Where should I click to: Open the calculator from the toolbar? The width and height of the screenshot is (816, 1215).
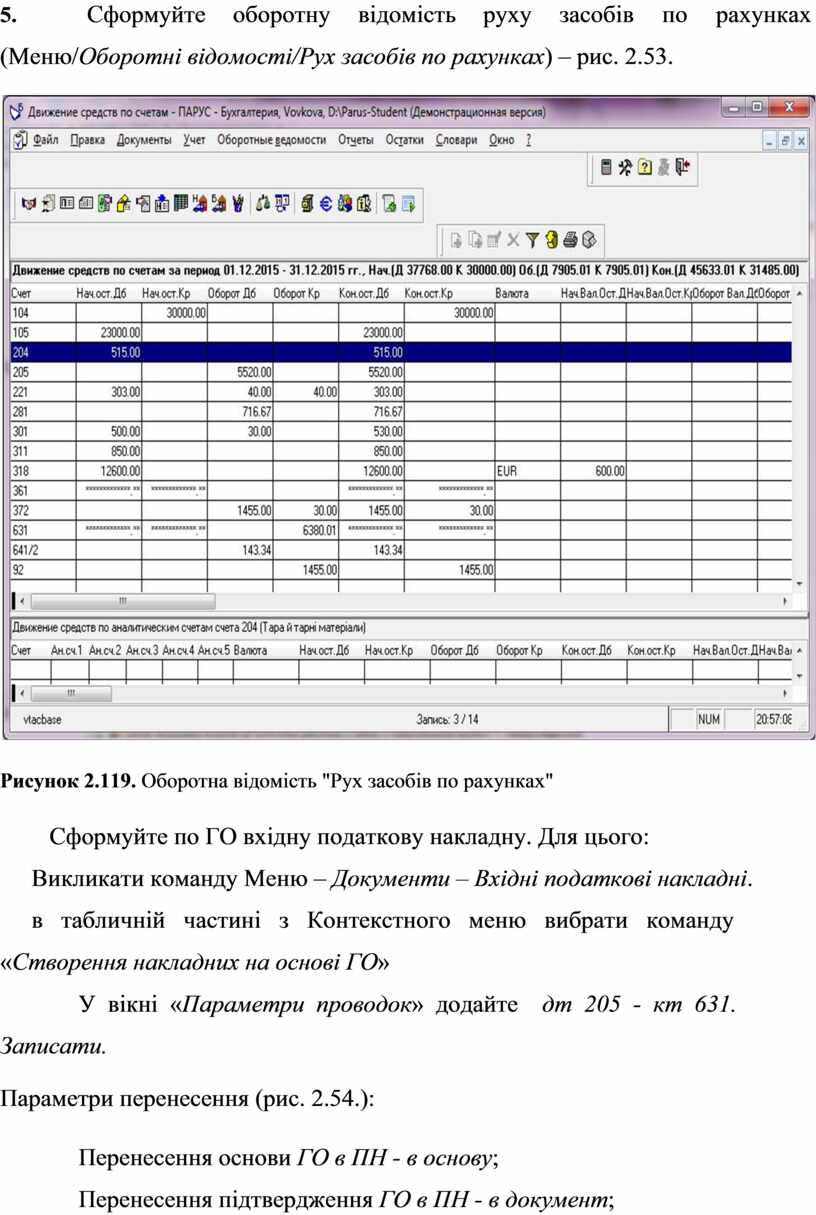[607, 168]
